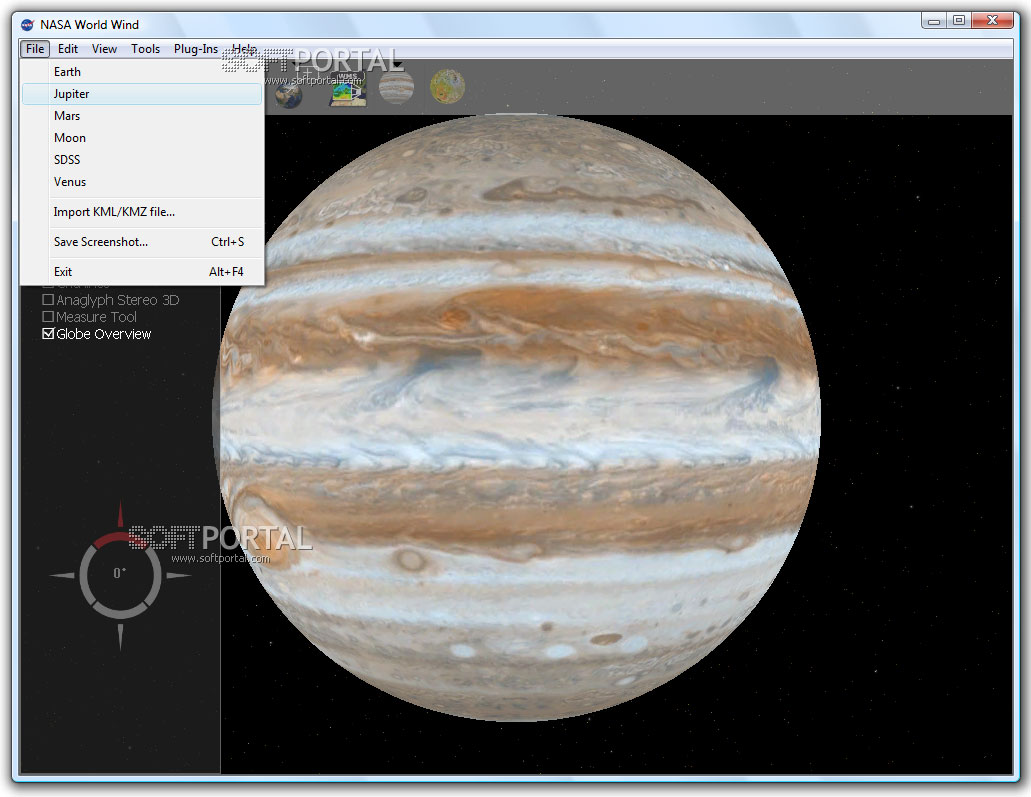Click the Jupiter layer toolbar icon
Image resolution: width=1031 pixels, height=797 pixels.
coord(396,87)
